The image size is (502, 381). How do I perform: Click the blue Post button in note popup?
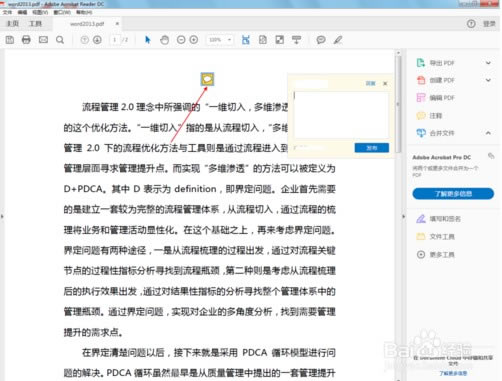pos(372,148)
